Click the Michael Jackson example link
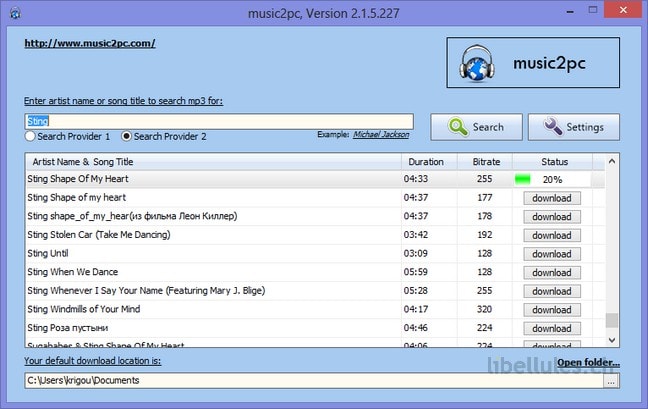648x409 pixels. tap(381, 135)
